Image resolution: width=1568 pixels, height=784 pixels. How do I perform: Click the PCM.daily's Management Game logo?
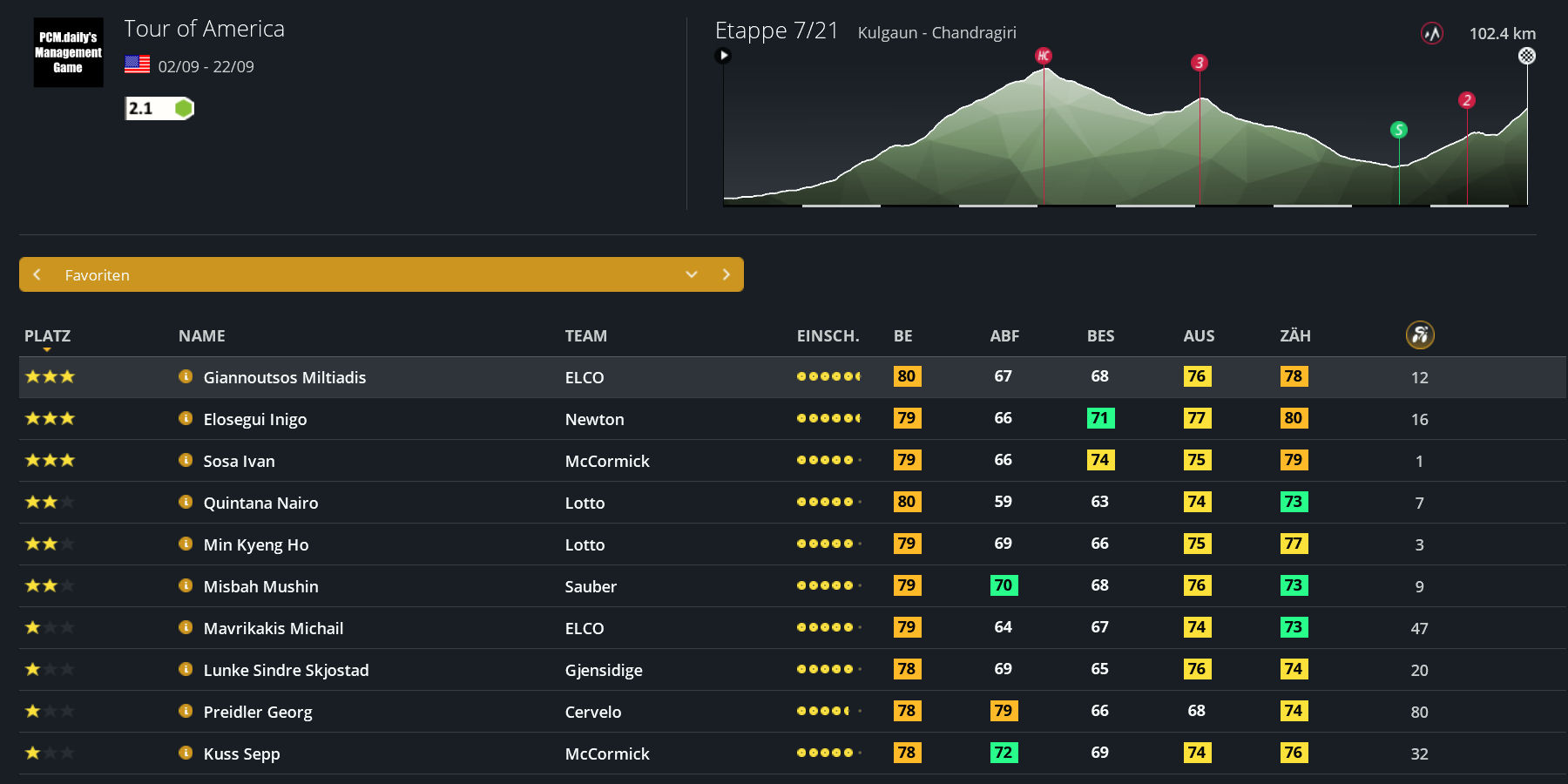(68, 52)
